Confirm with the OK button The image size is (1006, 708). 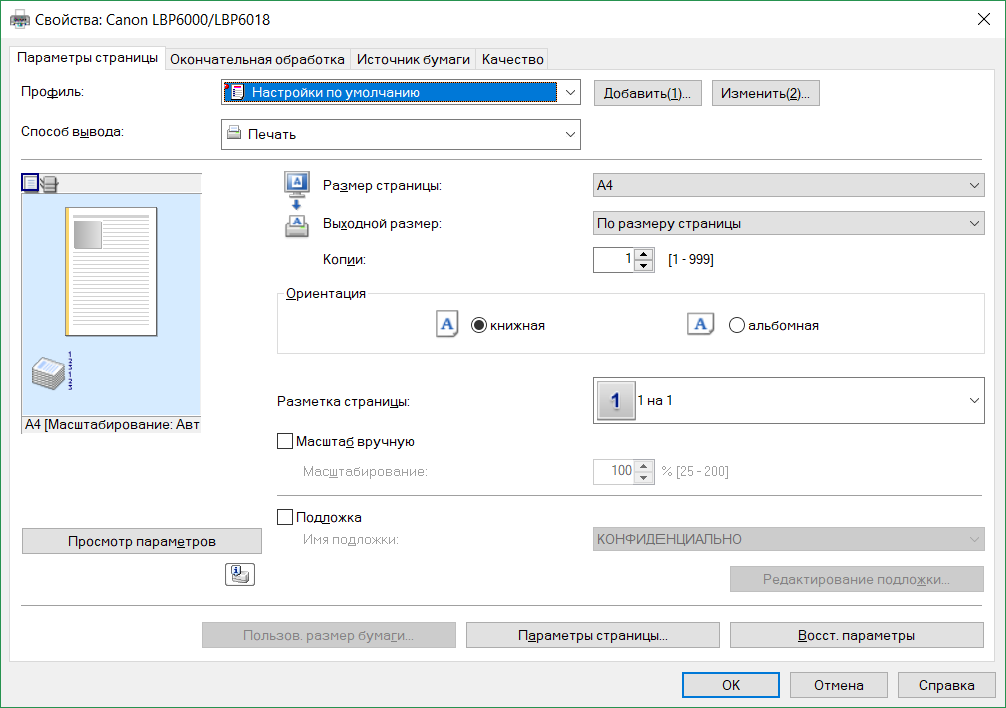point(731,685)
